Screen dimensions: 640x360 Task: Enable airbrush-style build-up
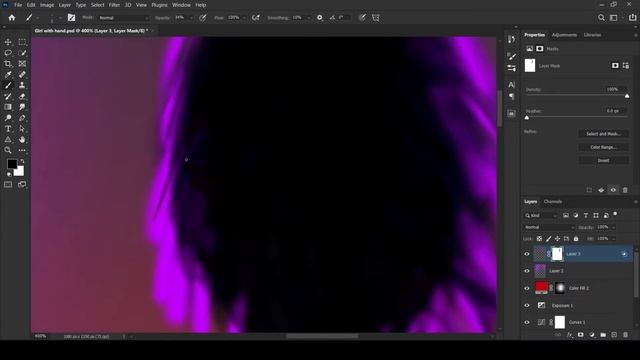[x=256, y=18]
